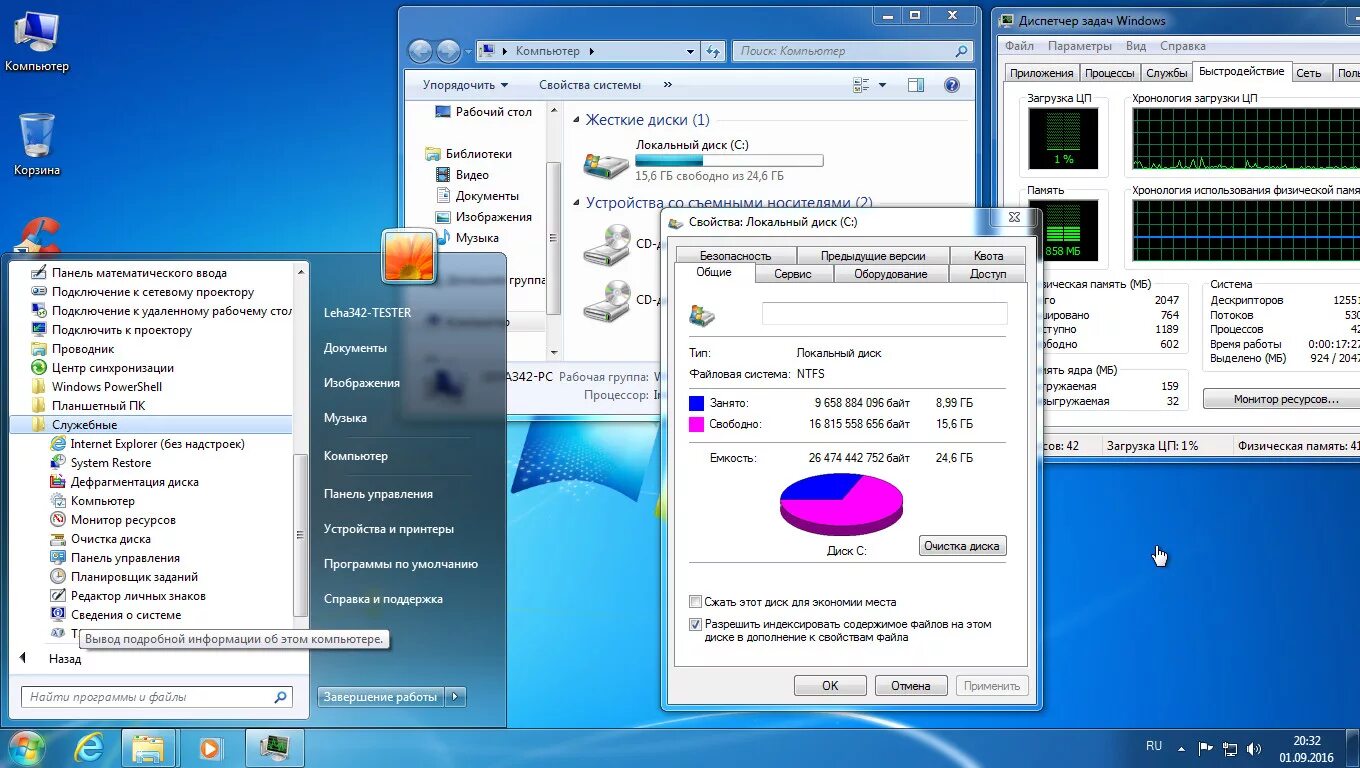Click the Монитор ресурсов… button in Task Manager
1360x768 pixels.
(1286, 399)
